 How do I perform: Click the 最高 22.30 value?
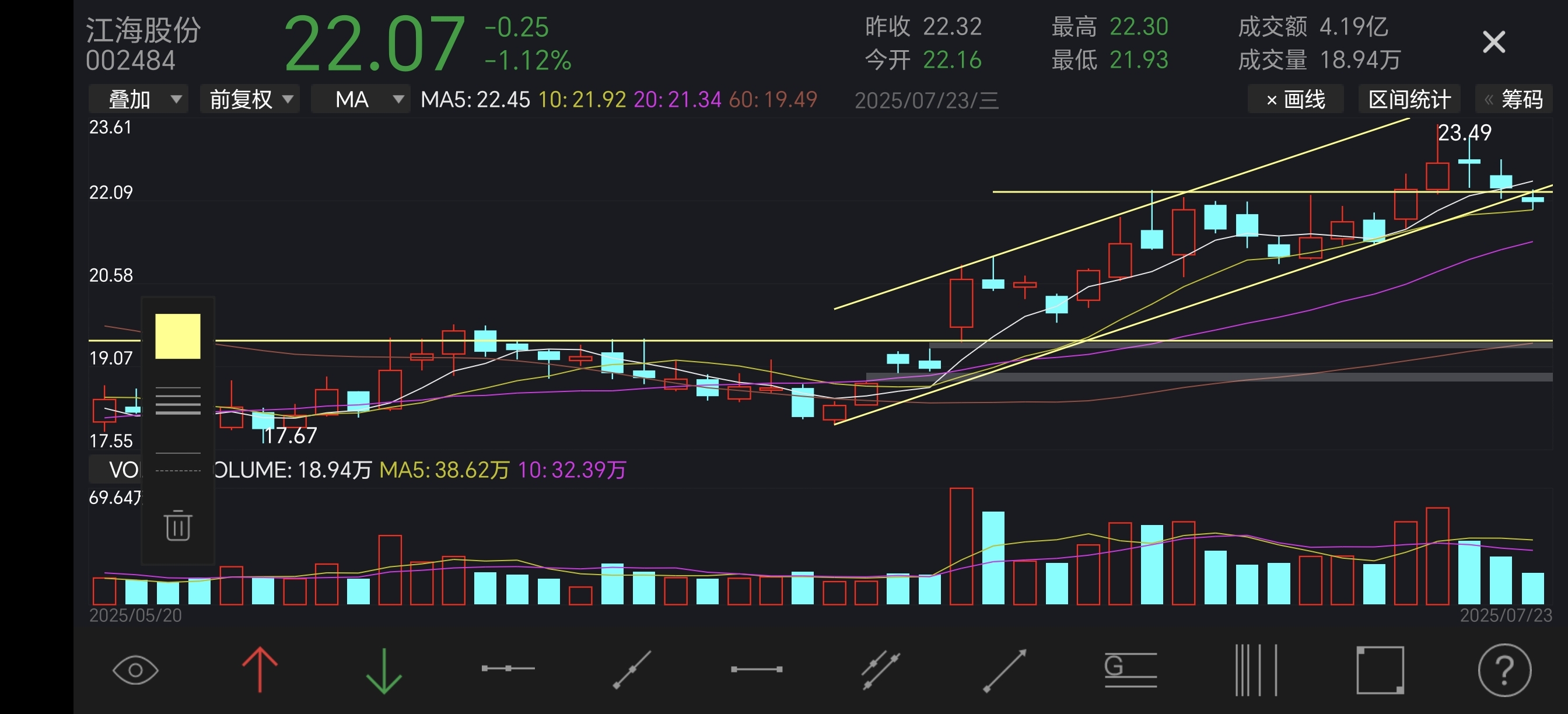1139,27
